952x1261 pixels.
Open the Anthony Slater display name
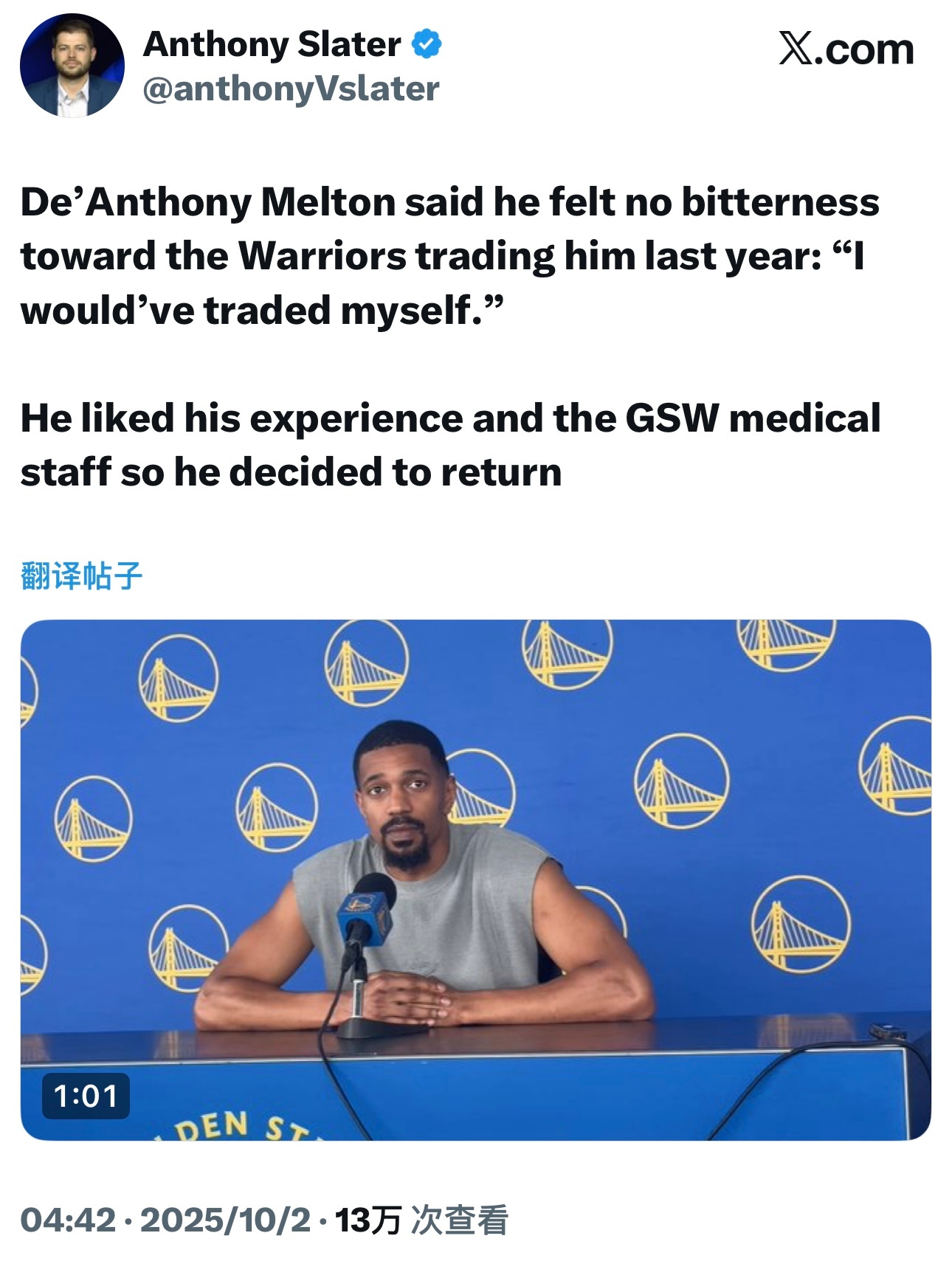pyautogui.click(x=272, y=44)
